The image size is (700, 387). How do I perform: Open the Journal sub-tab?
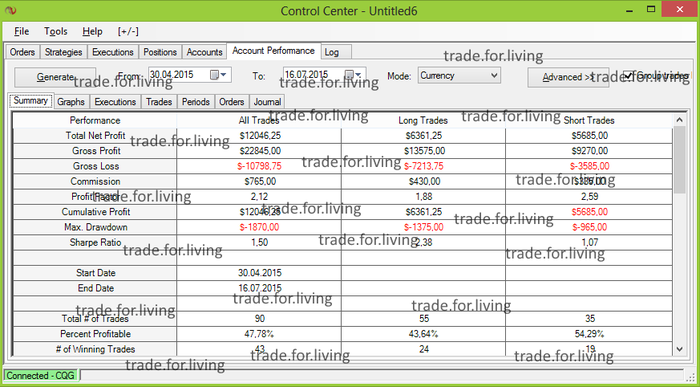coord(267,101)
